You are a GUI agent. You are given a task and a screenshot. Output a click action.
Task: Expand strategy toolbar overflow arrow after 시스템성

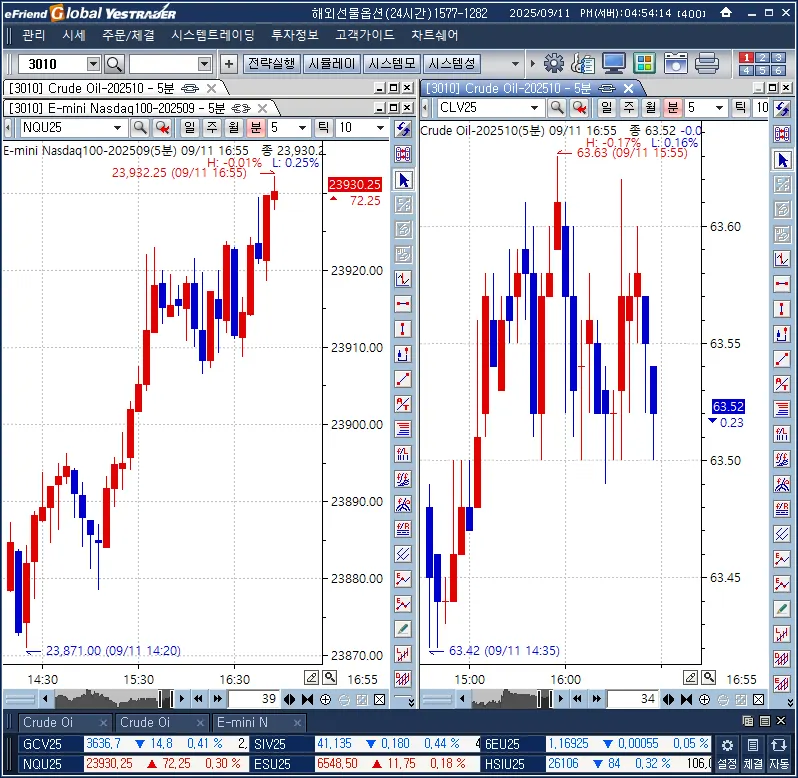click(x=515, y=64)
